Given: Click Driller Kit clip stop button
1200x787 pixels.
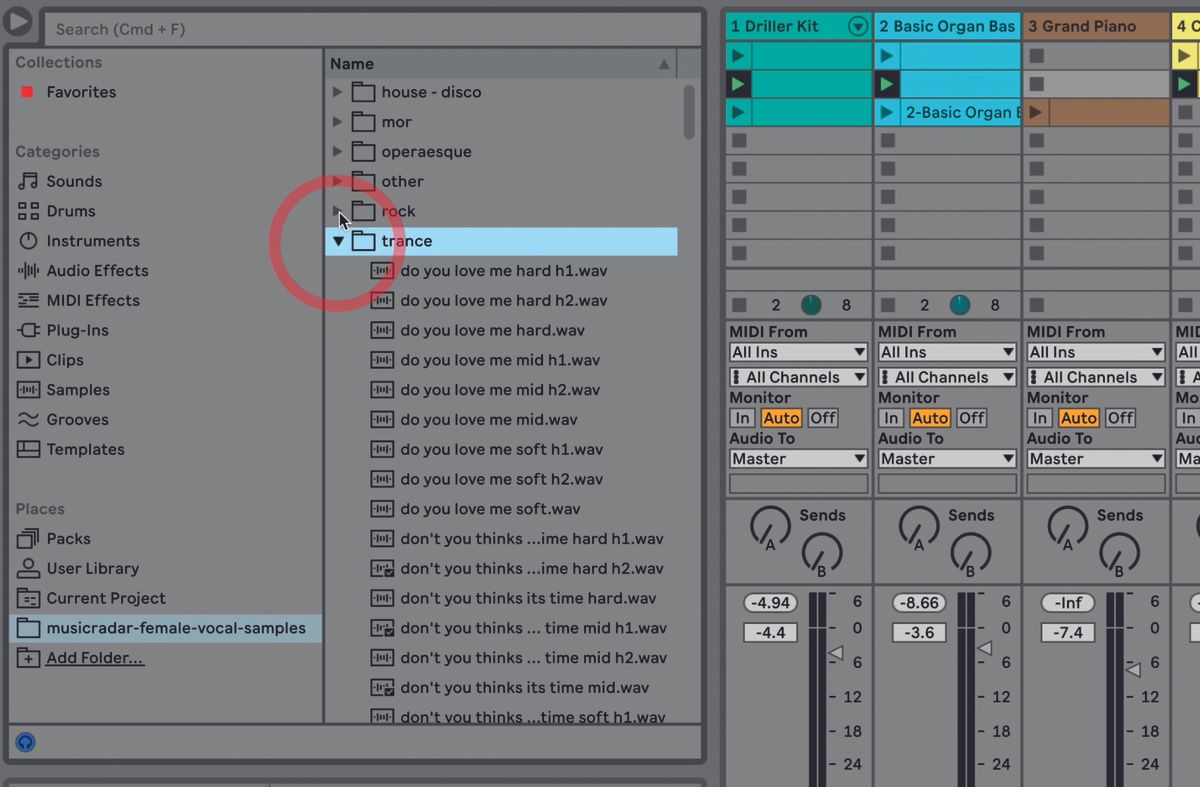Looking at the screenshot, I should pyautogui.click(x=739, y=305).
